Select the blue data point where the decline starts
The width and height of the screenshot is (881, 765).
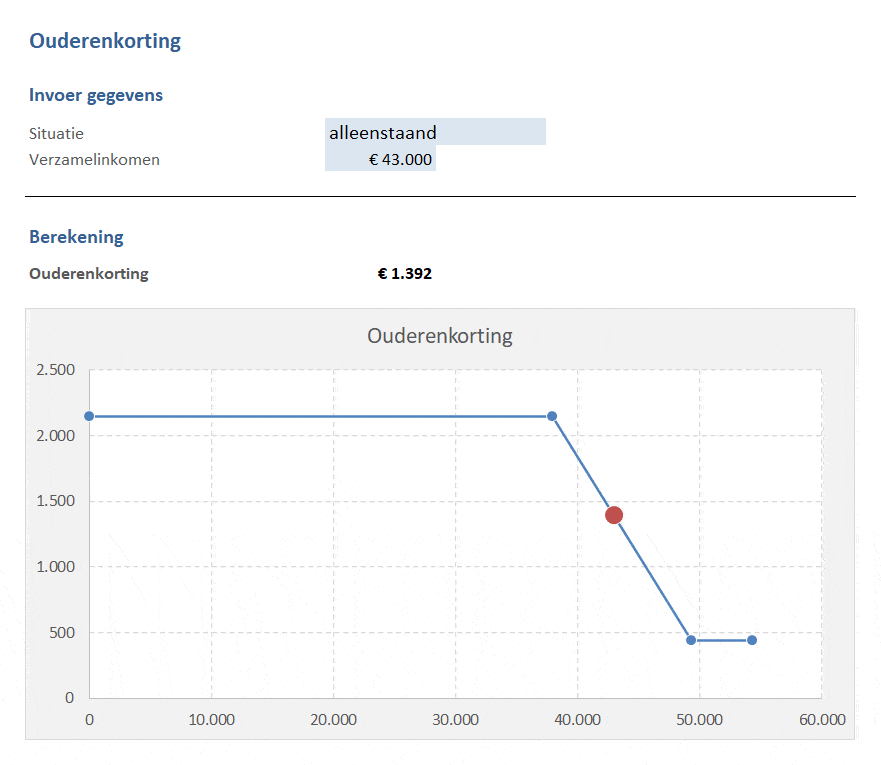552,416
